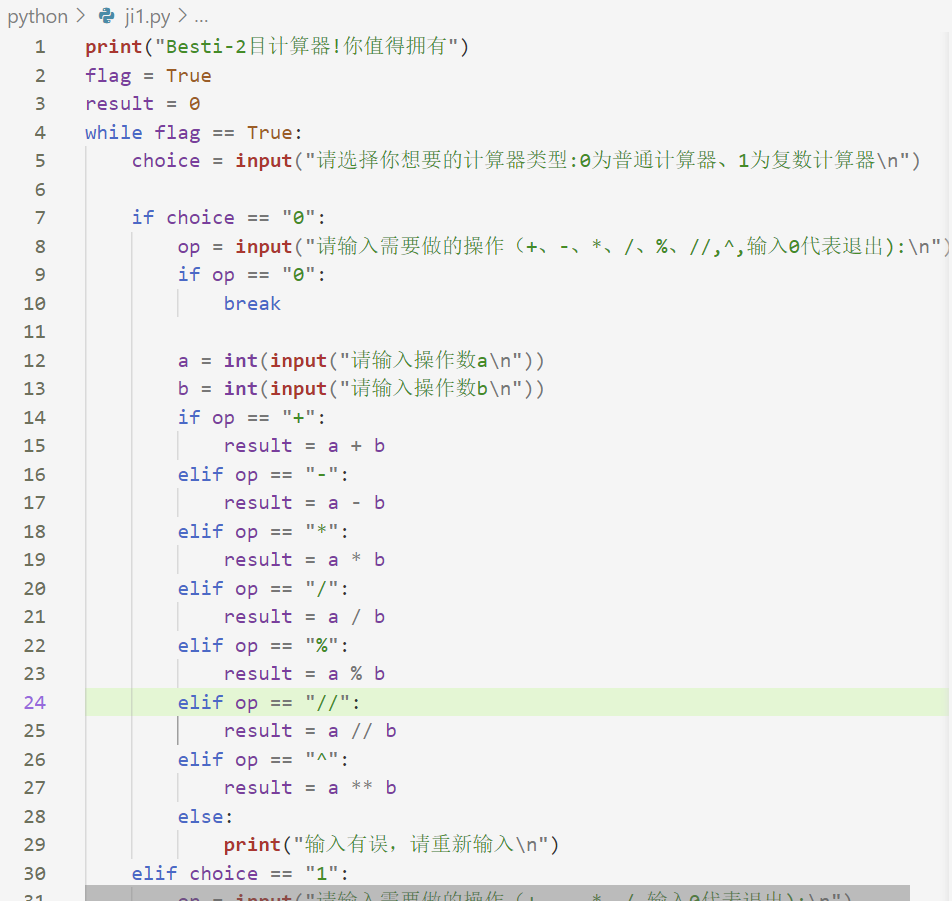Click line number 30 in gutter

(35, 873)
